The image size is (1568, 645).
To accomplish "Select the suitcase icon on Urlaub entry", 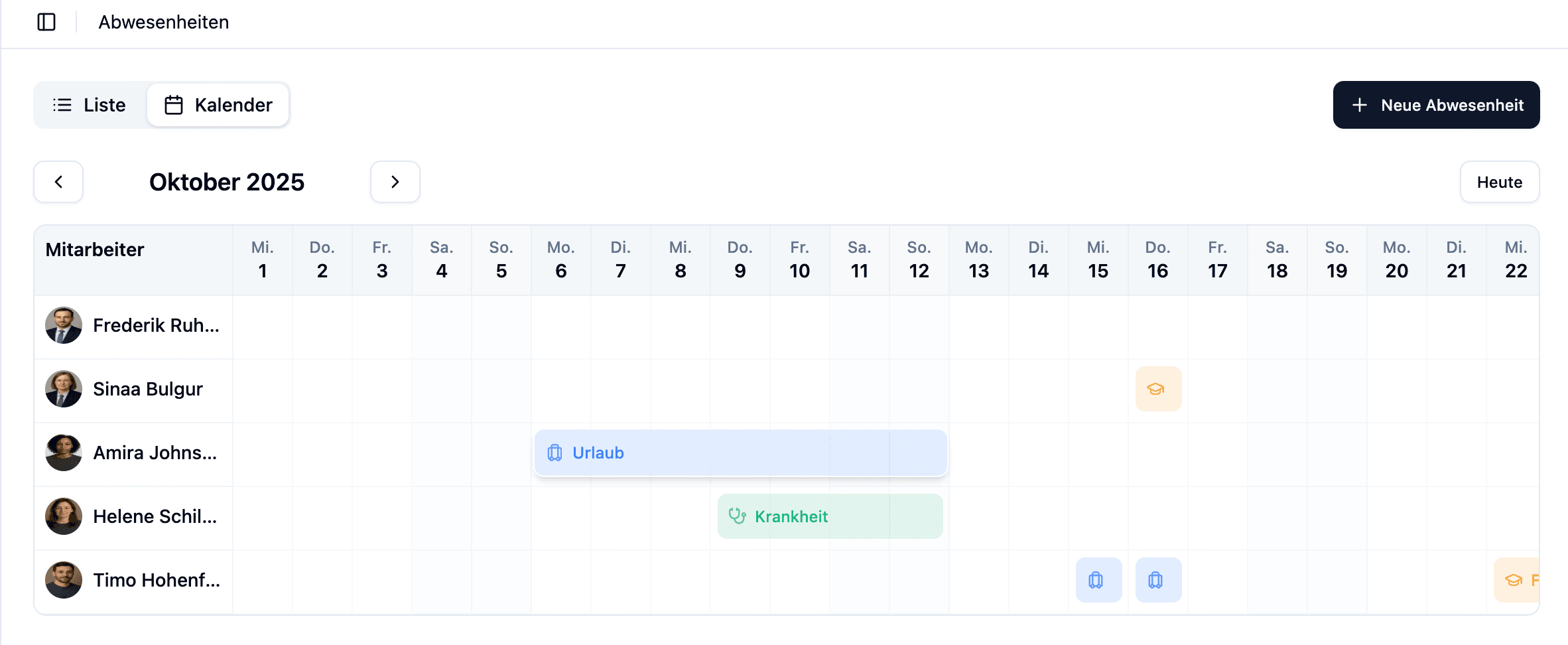I will pyautogui.click(x=554, y=453).
